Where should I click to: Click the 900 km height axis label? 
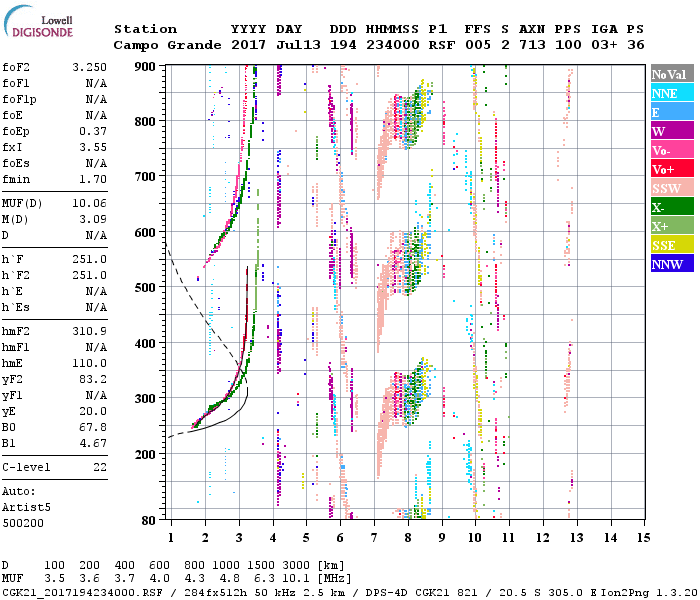145,67
